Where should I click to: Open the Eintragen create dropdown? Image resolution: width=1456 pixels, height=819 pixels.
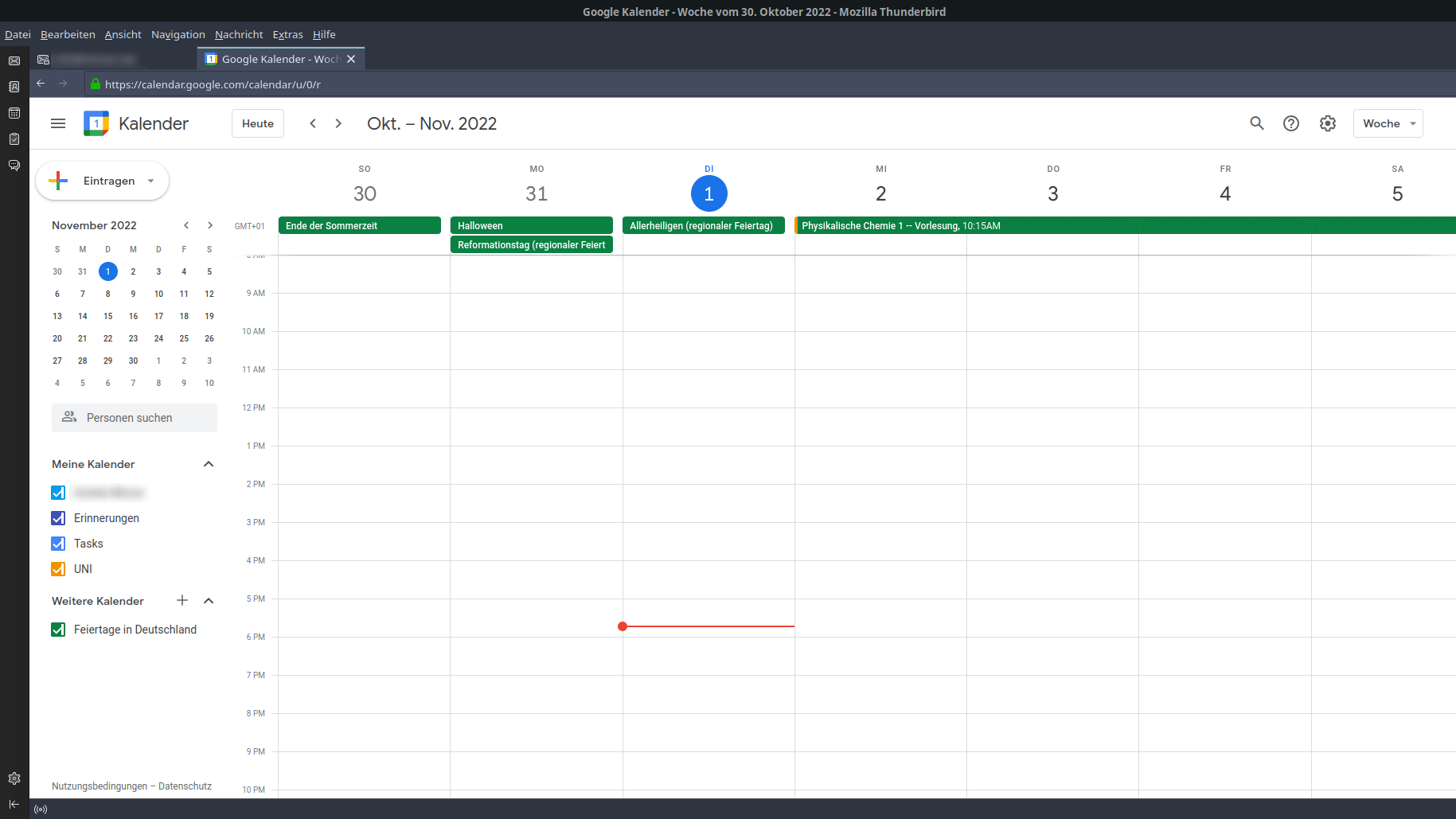(x=102, y=181)
